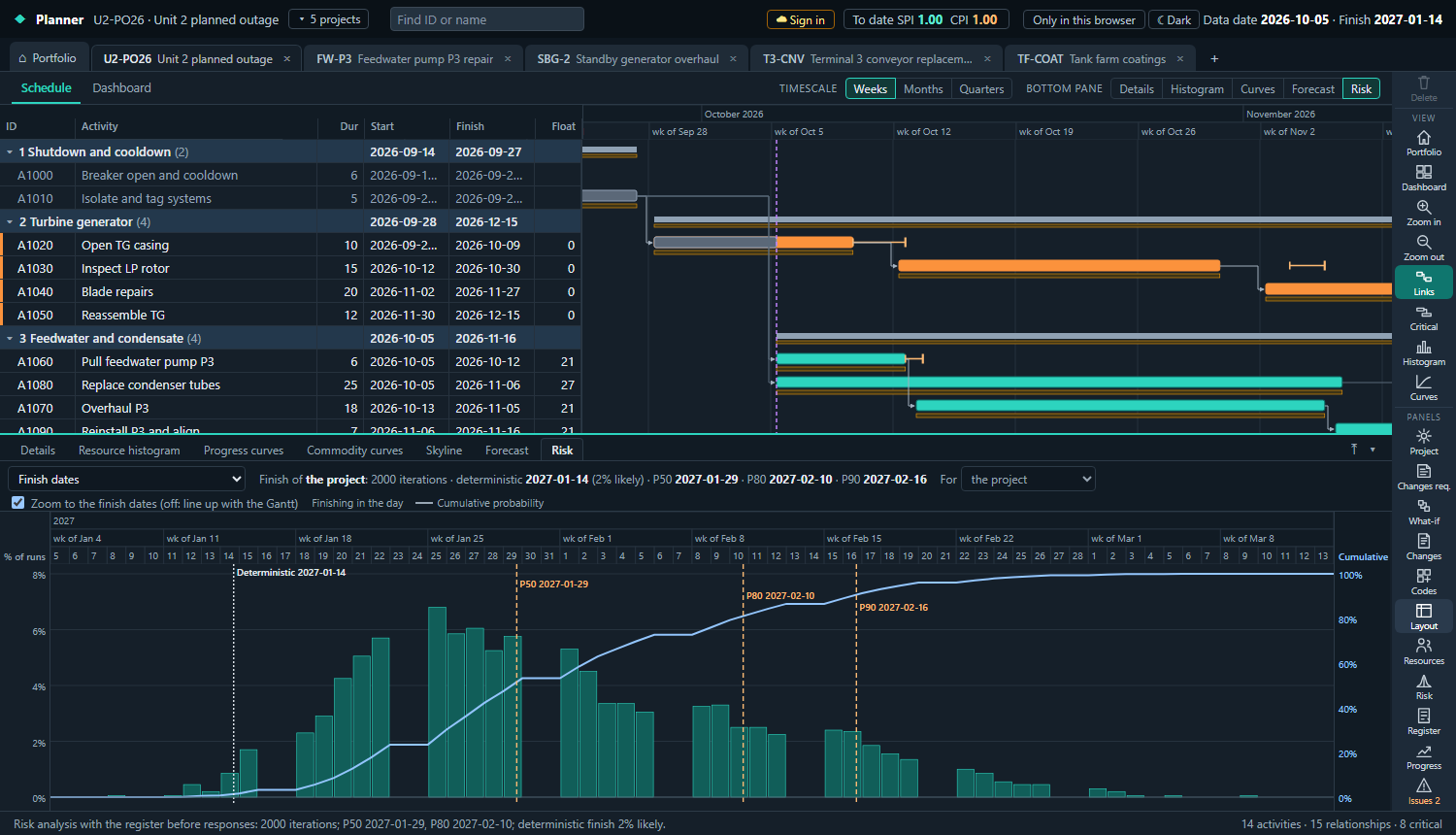Set timescale to Months

coord(923,88)
